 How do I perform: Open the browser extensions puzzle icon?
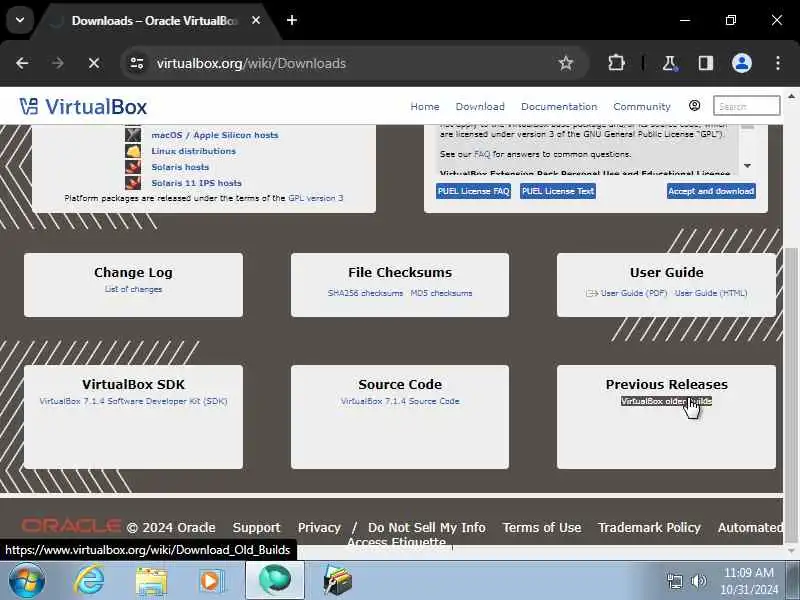point(616,63)
